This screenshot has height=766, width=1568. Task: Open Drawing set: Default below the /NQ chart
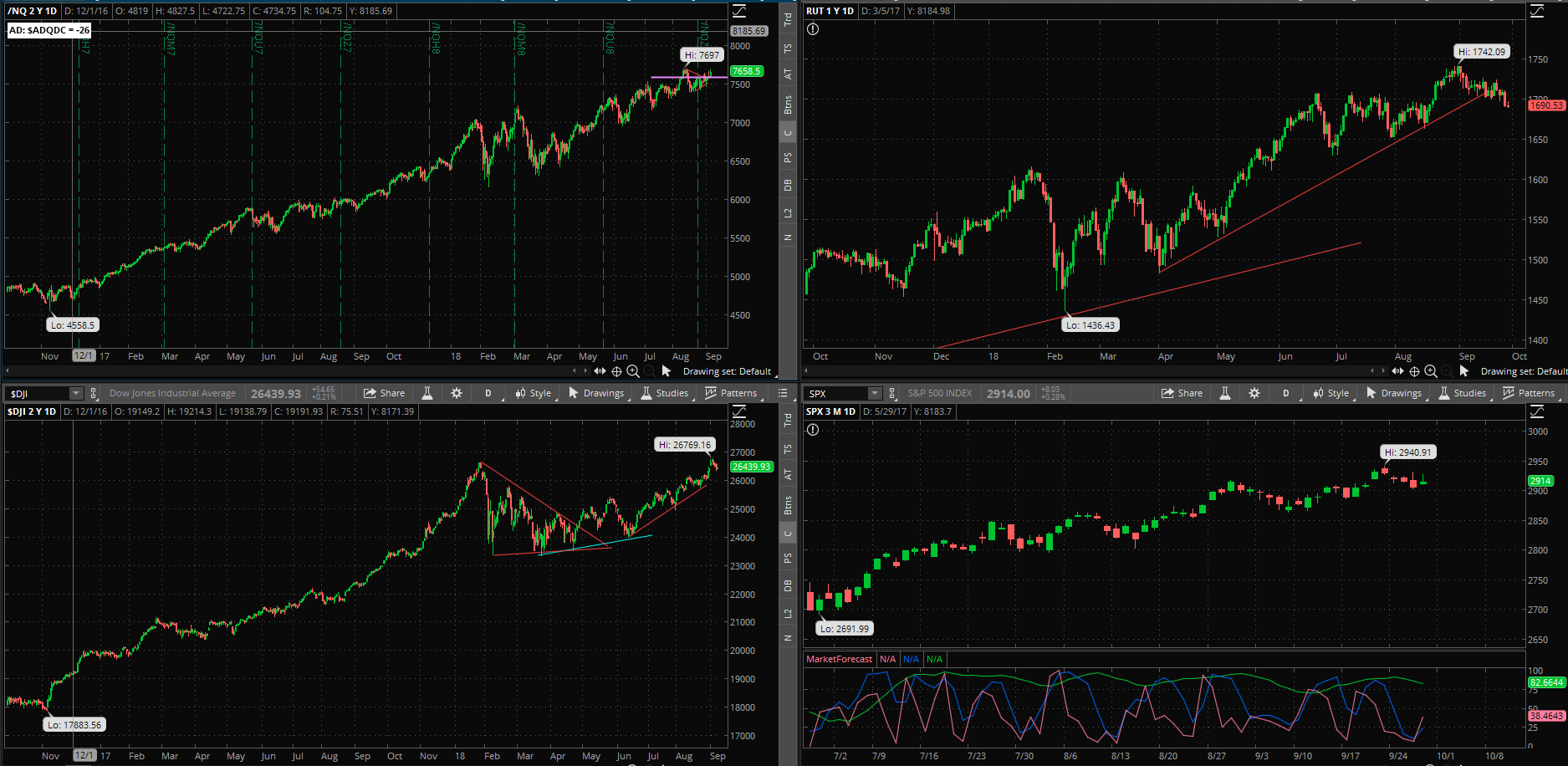coord(727,371)
